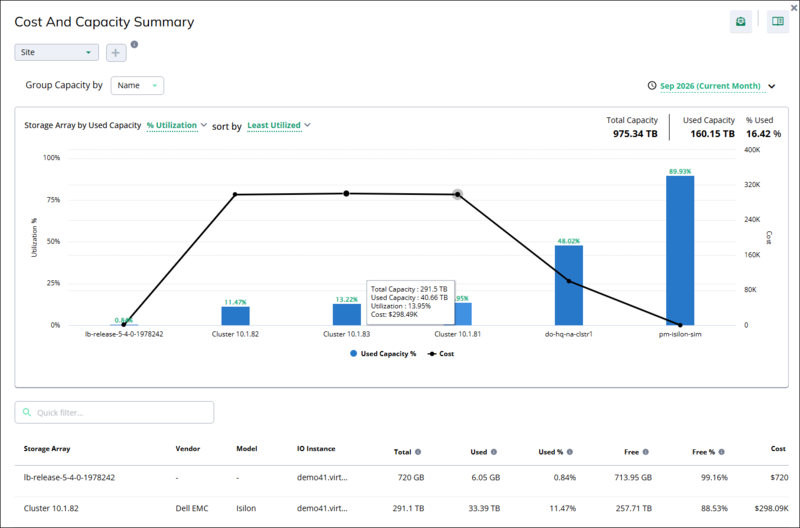800x528 pixels.
Task: Sort by IO Instance column header
Action: tap(316, 449)
